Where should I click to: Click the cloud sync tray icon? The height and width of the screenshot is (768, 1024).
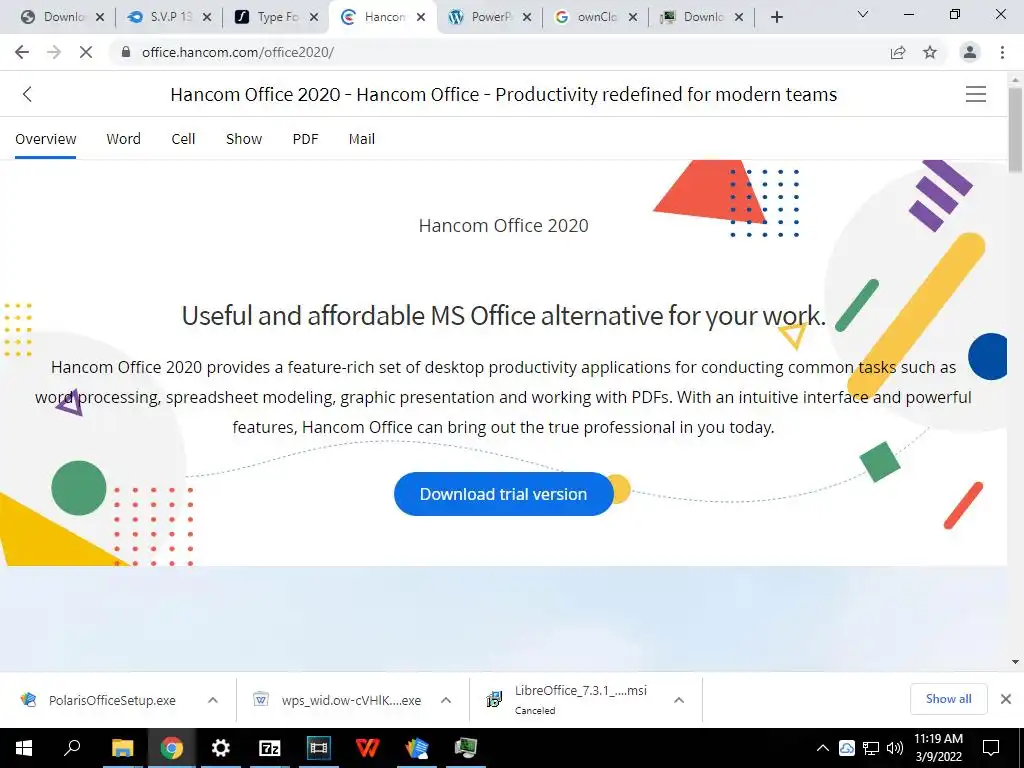tap(847, 748)
